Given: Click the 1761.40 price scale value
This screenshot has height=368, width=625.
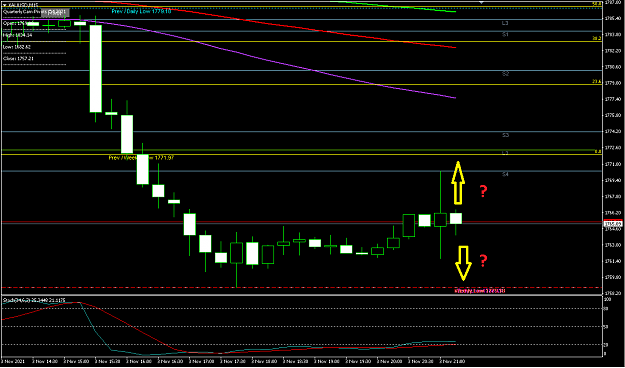Looking at the screenshot, I should 614,261.
